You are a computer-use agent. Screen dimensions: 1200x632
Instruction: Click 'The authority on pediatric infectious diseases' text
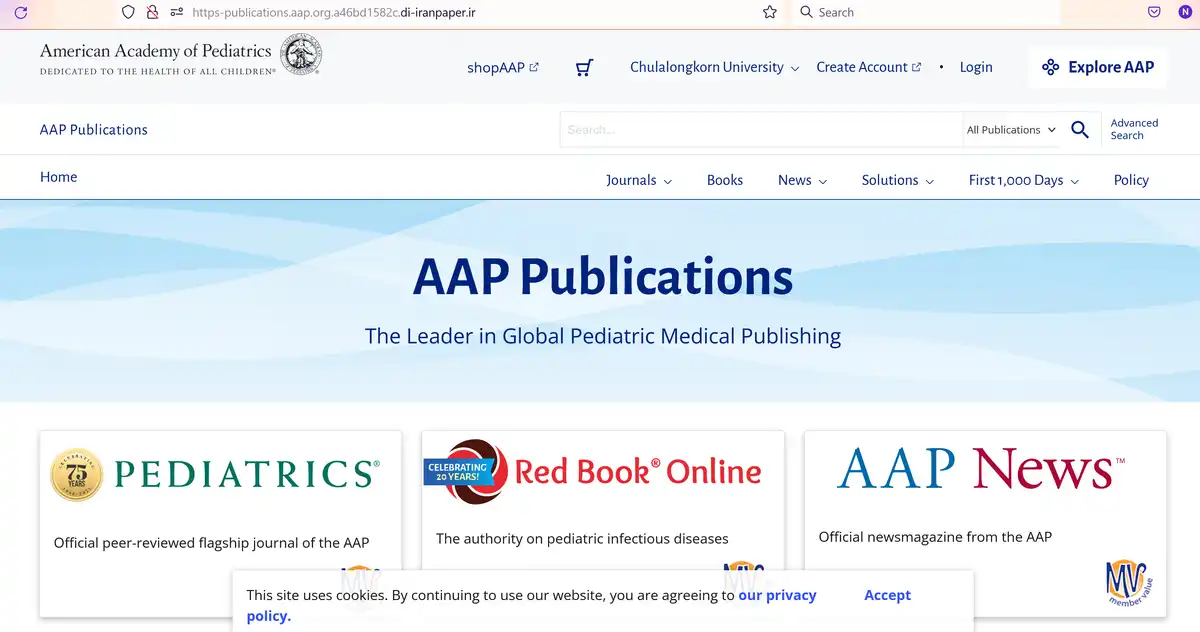pos(582,538)
